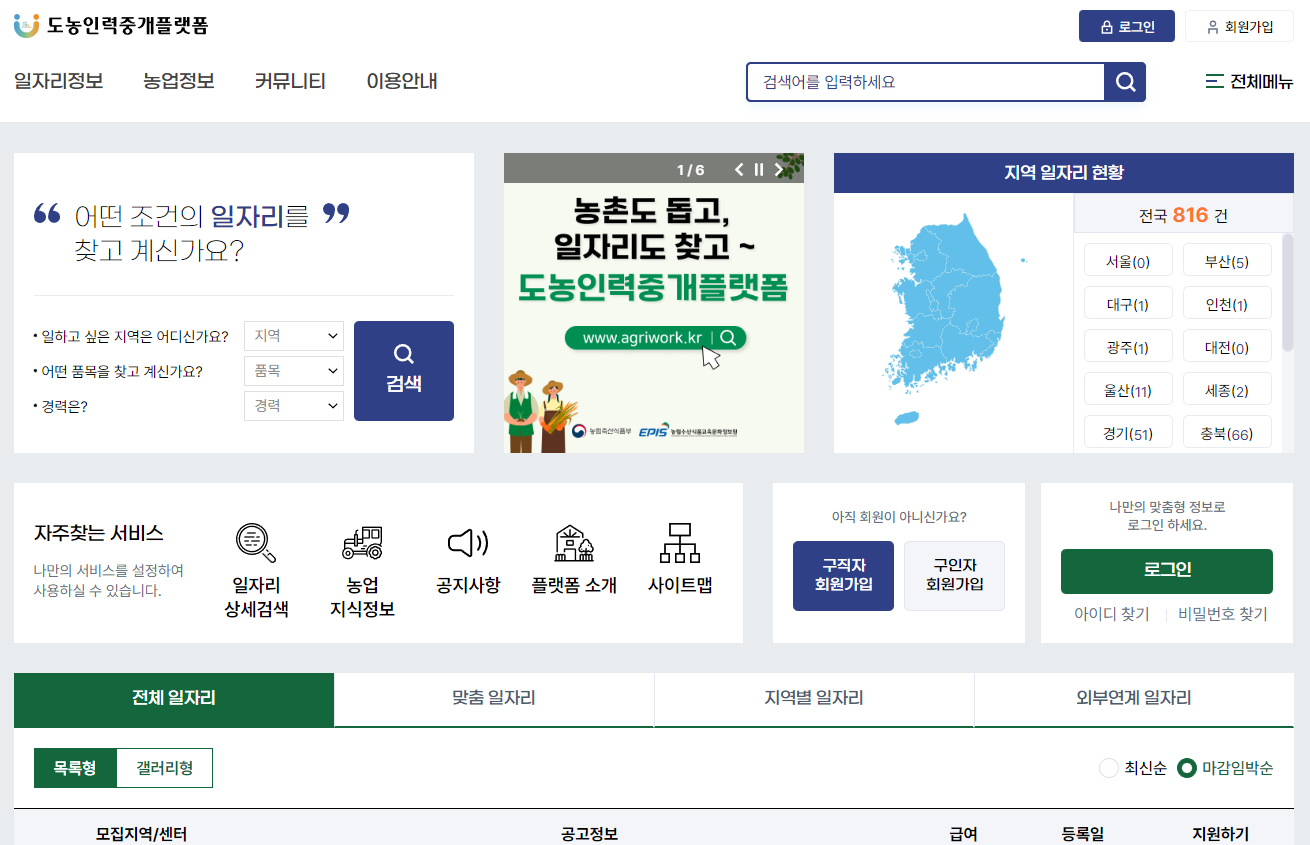The width and height of the screenshot is (1310, 845).
Task: Open the 커뮤니티 menu
Action: [290, 82]
